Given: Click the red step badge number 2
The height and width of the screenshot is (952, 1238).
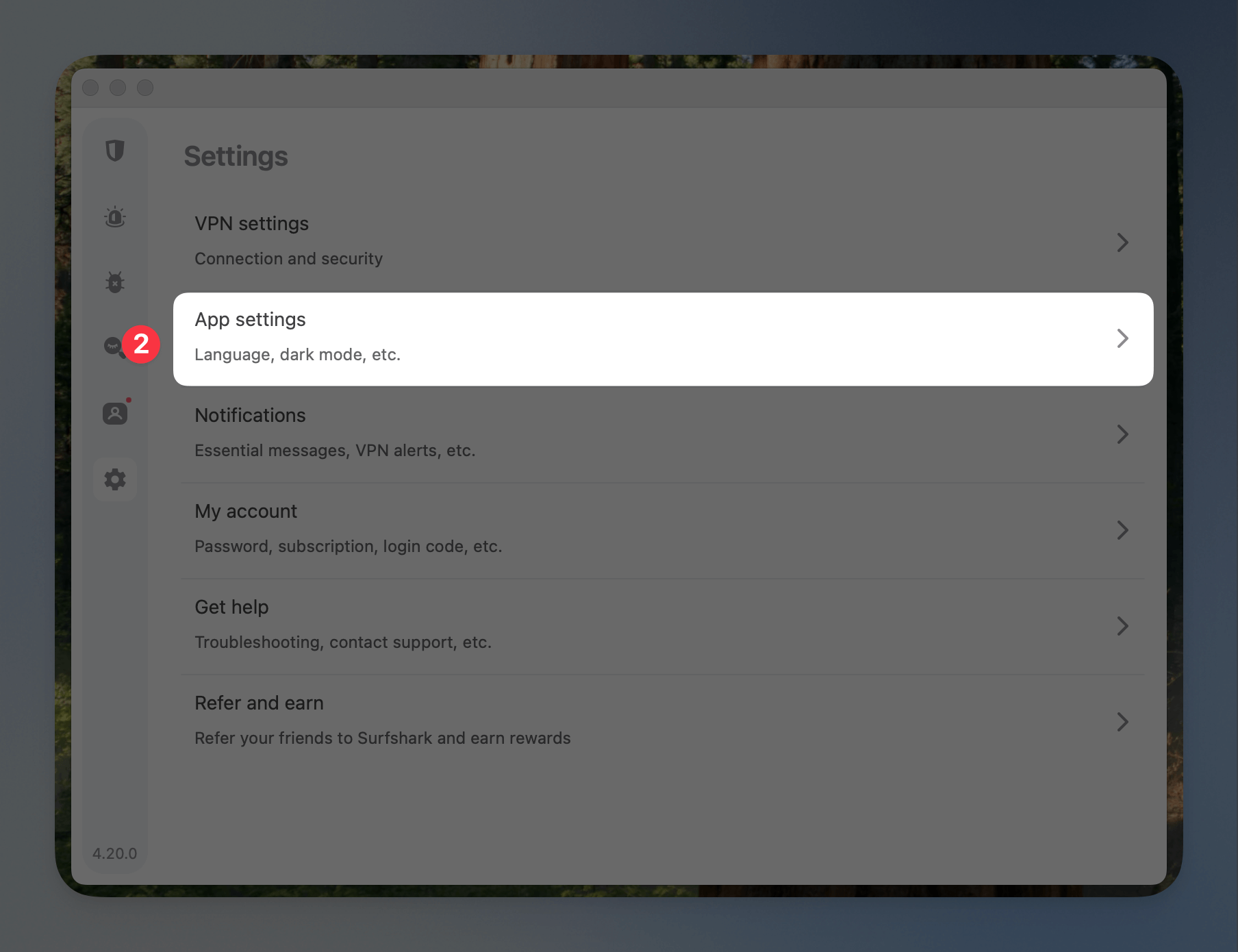Looking at the screenshot, I should 141,344.
